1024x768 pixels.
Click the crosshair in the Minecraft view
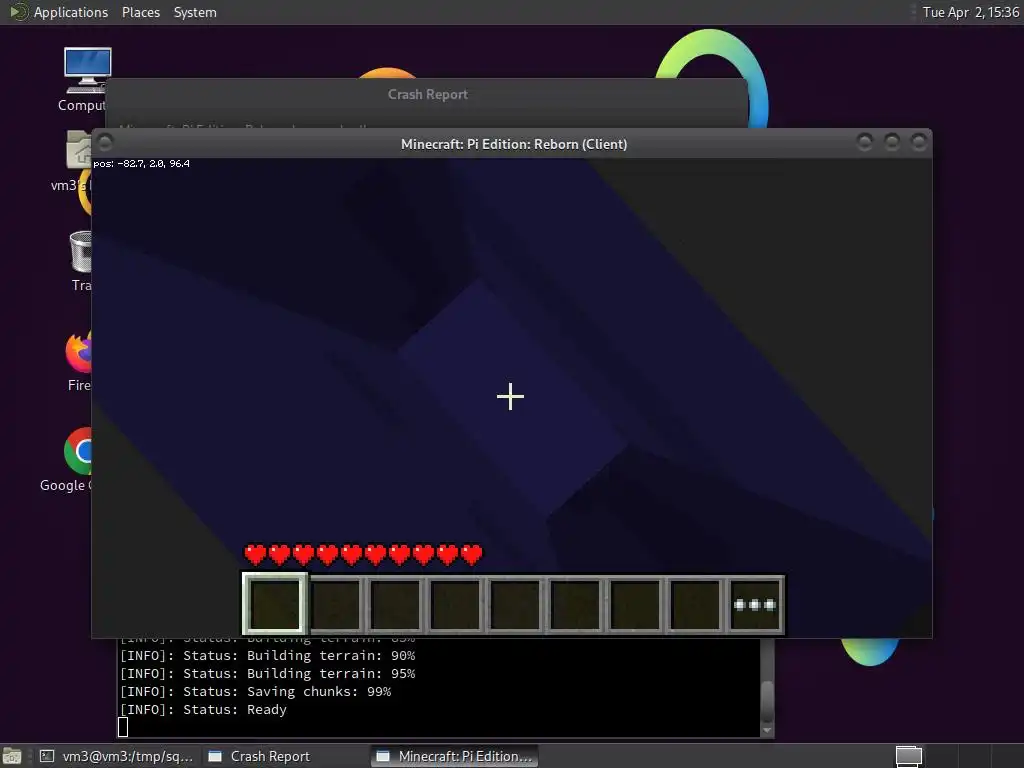pyautogui.click(x=510, y=396)
